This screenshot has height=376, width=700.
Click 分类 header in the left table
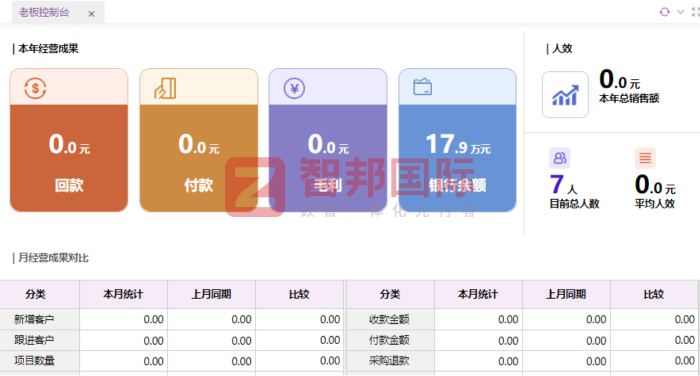35,294
